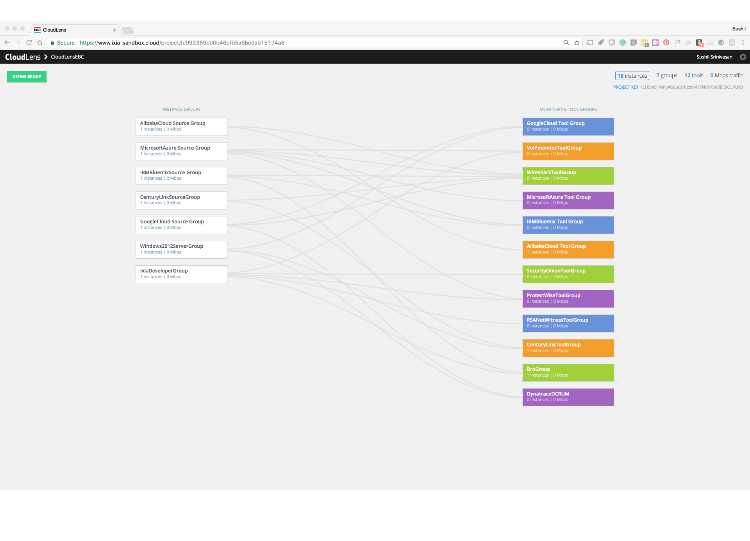This screenshot has width=750, height=541.
Task: Click the cast icon in the extensions row
Action: pos(590,43)
